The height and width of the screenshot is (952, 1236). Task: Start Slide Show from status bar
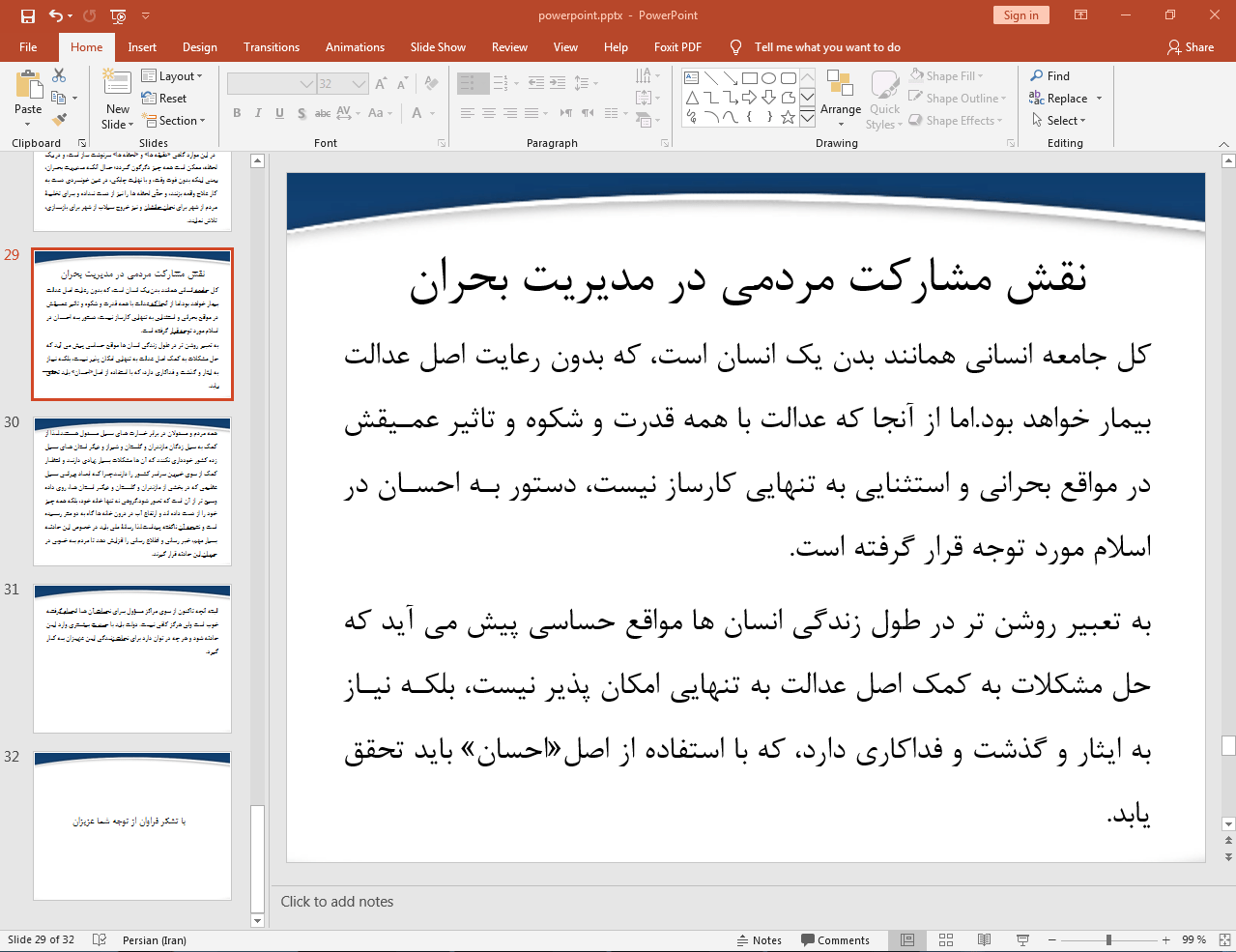coord(1022,940)
